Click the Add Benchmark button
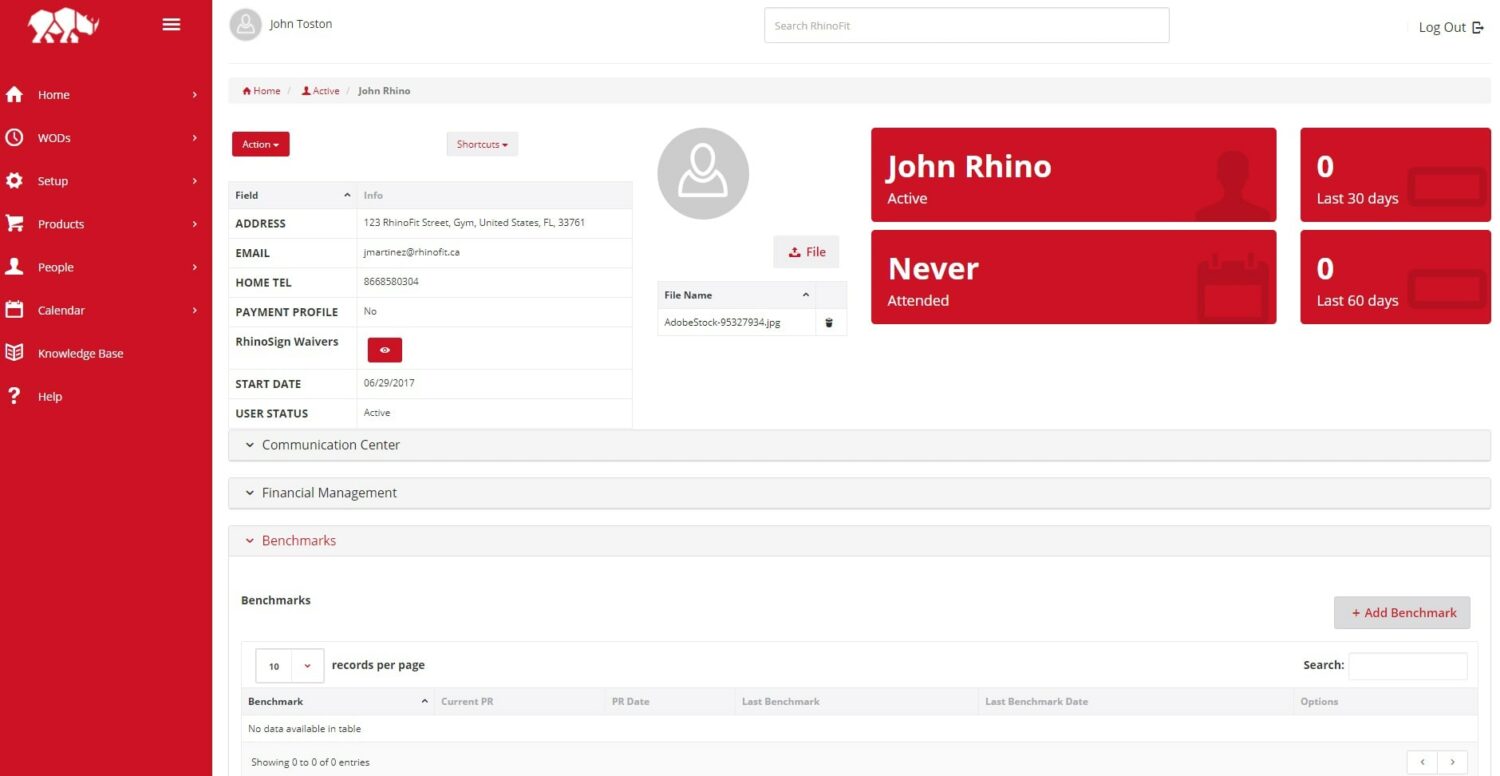 (1402, 612)
